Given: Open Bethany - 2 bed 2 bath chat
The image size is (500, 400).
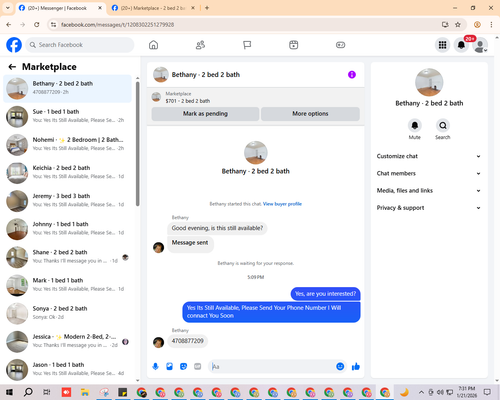Looking at the screenshot, I should [67, 88].
